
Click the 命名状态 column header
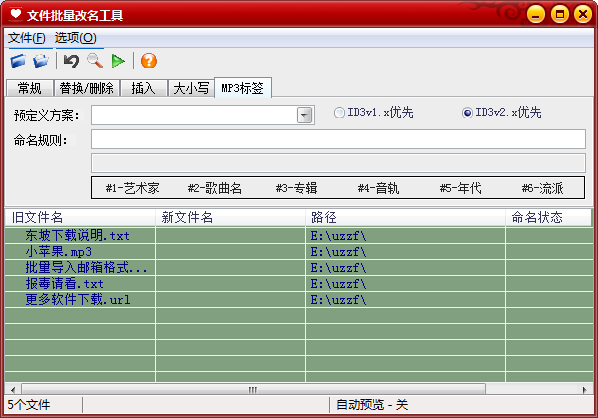pyautogui.click(x=548, y=217)
